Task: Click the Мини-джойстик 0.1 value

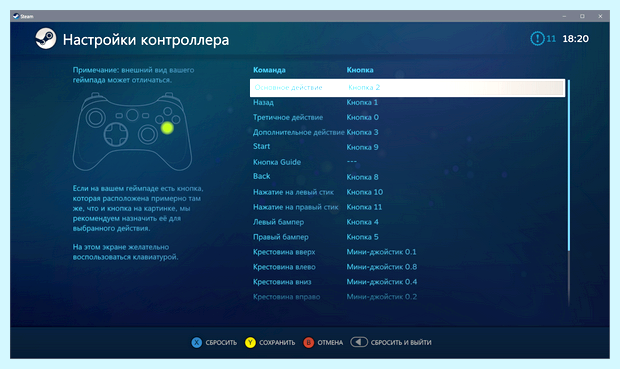Action: pyautogui.click(x=382, y=252)
